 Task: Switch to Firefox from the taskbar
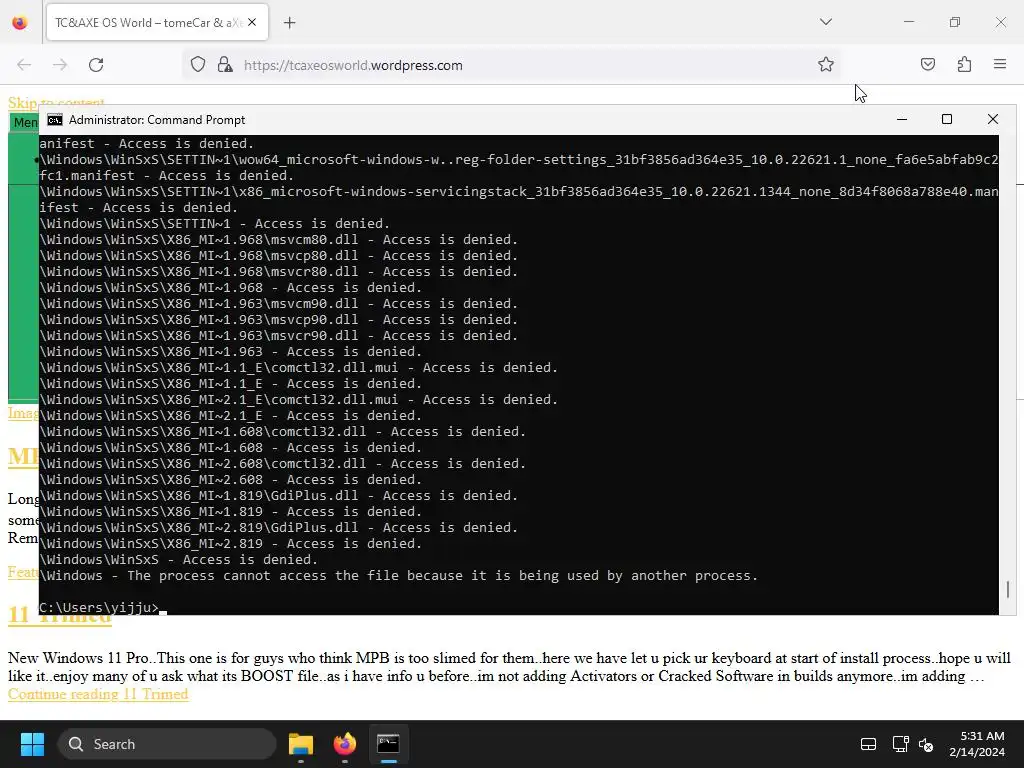tap(345, 744)
